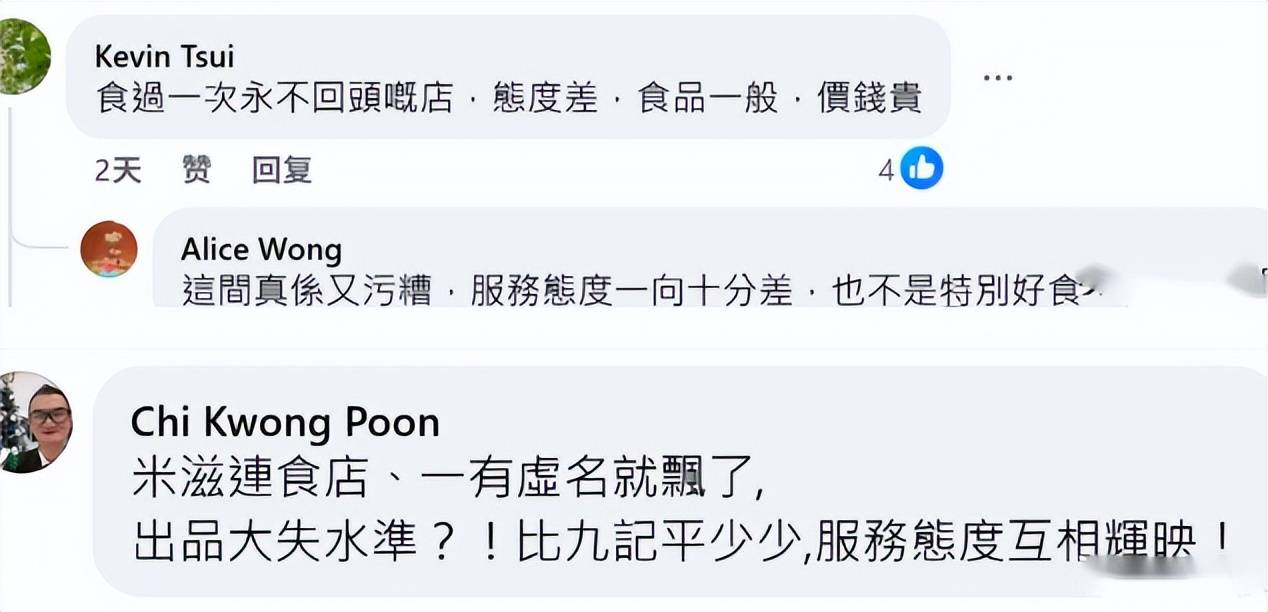Click the Chi Kwong Poon name

point(285,422)
